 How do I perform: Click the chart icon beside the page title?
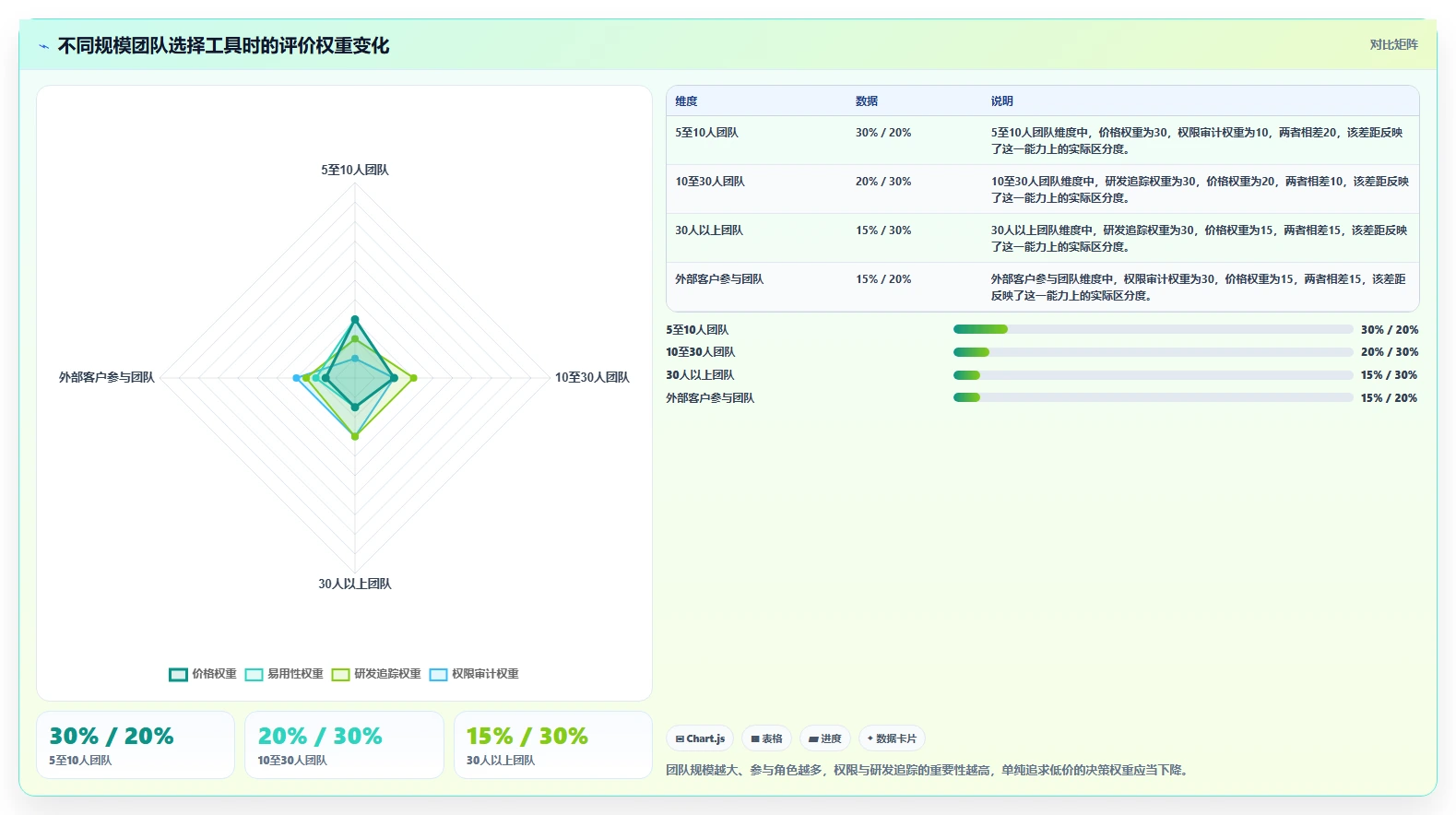[43, 46]
